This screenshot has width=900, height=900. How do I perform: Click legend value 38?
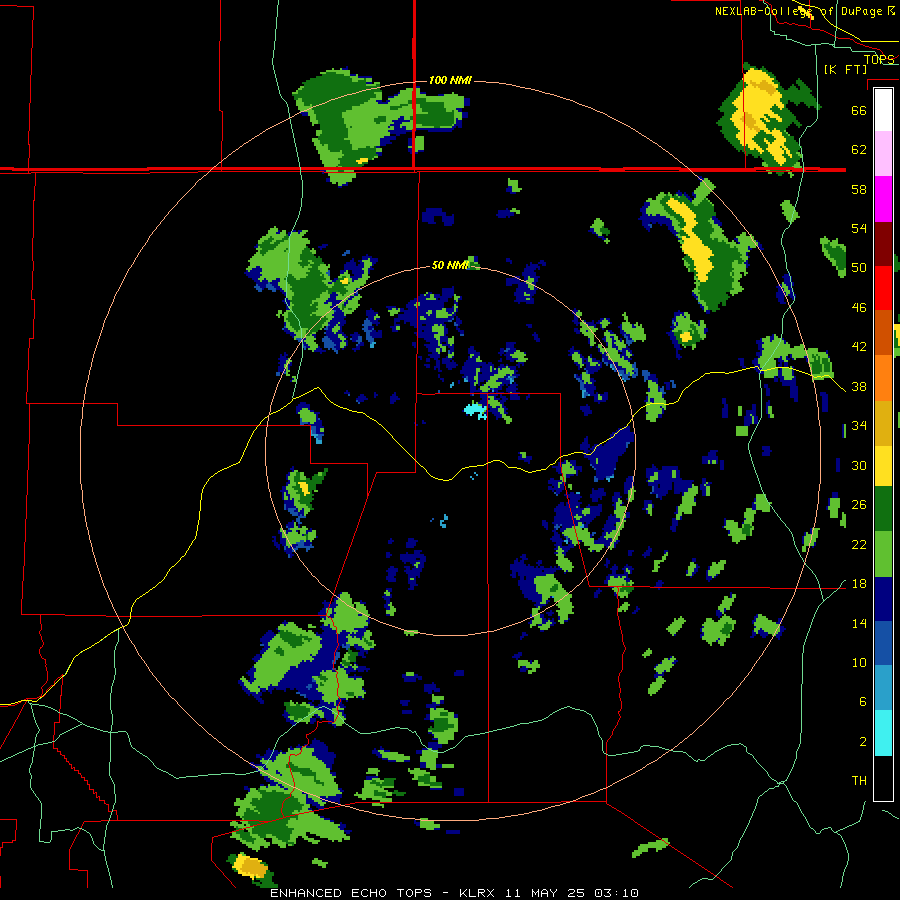pos(859,386)
